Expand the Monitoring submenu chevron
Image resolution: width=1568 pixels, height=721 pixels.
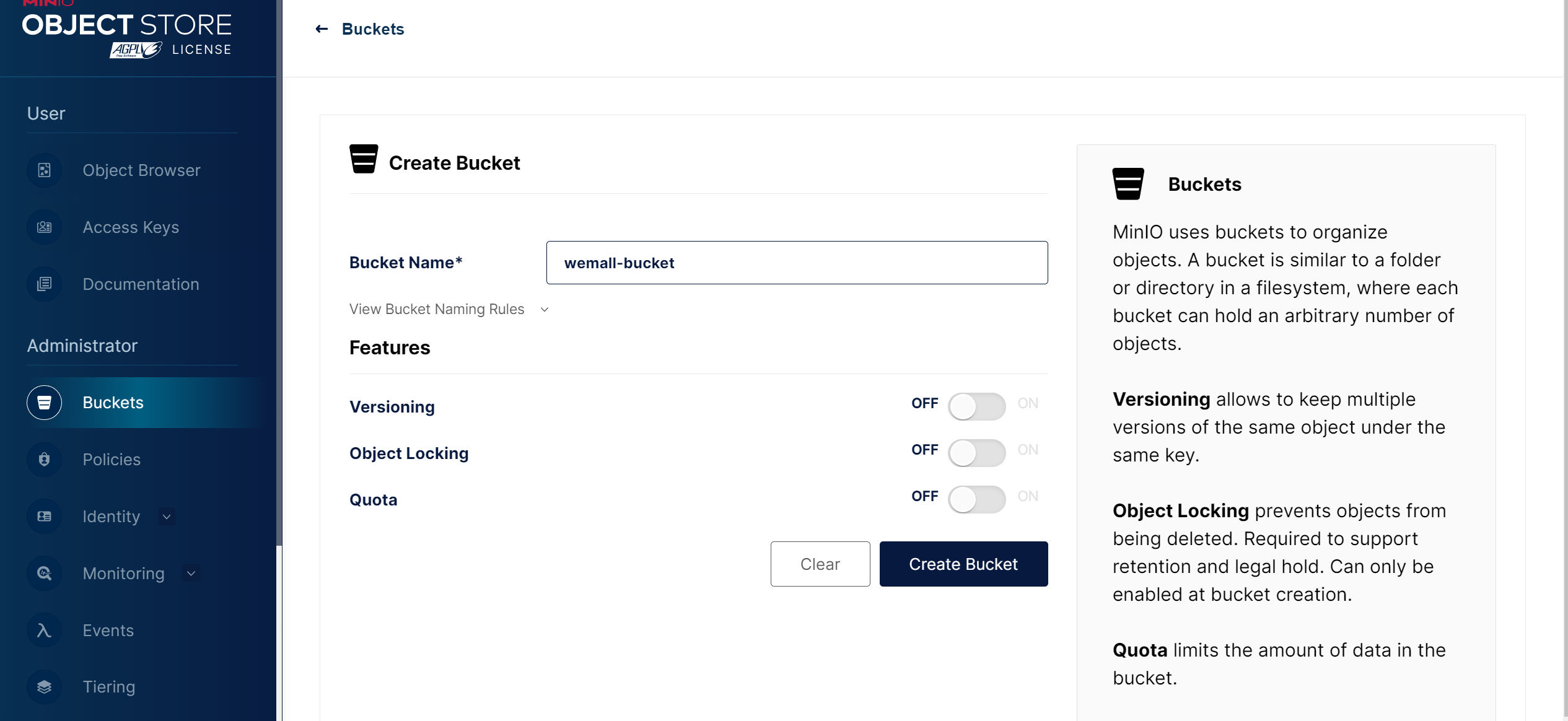tap(191, 574)
